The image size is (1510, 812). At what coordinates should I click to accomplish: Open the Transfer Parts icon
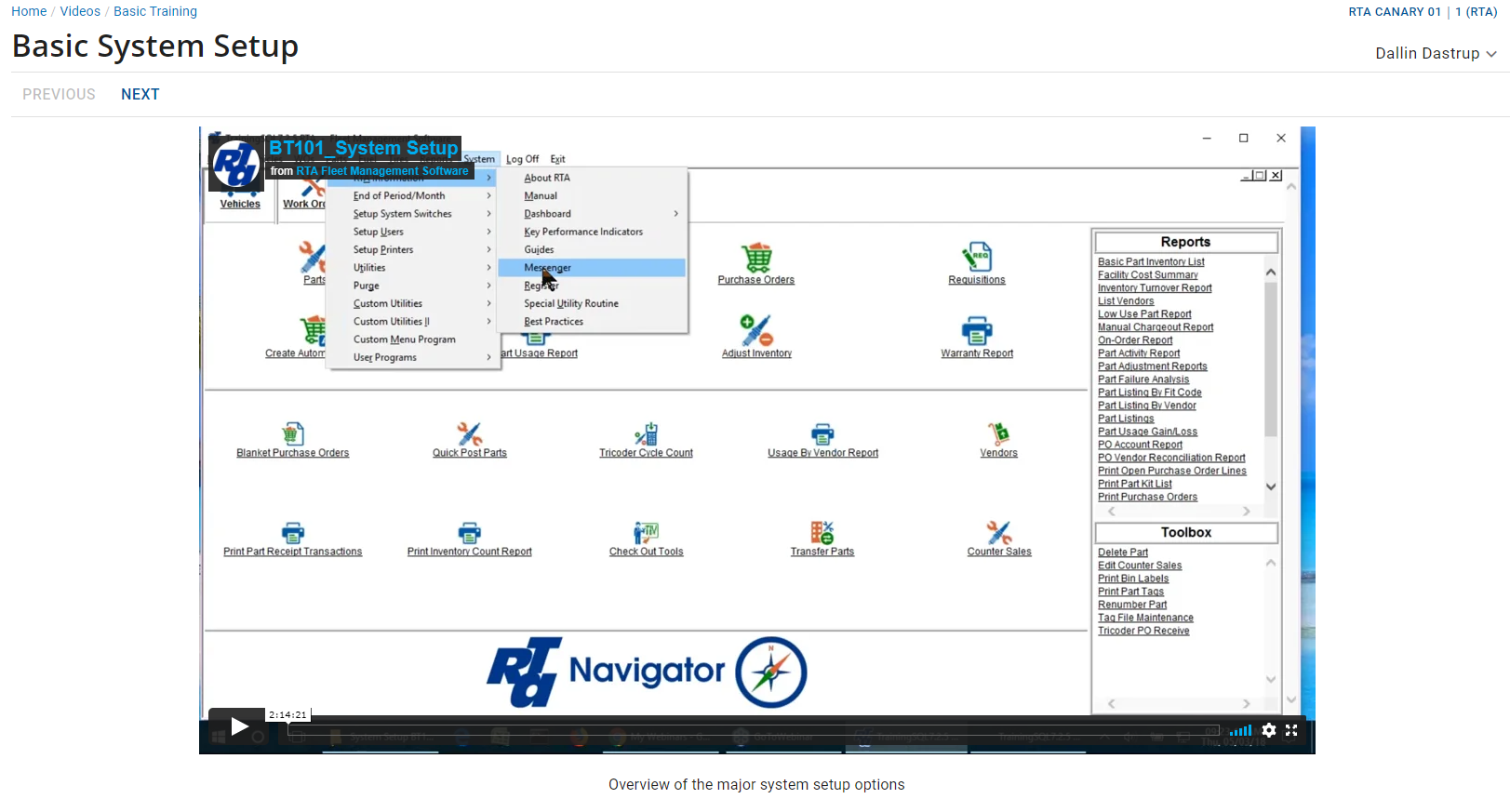[822, 532]
